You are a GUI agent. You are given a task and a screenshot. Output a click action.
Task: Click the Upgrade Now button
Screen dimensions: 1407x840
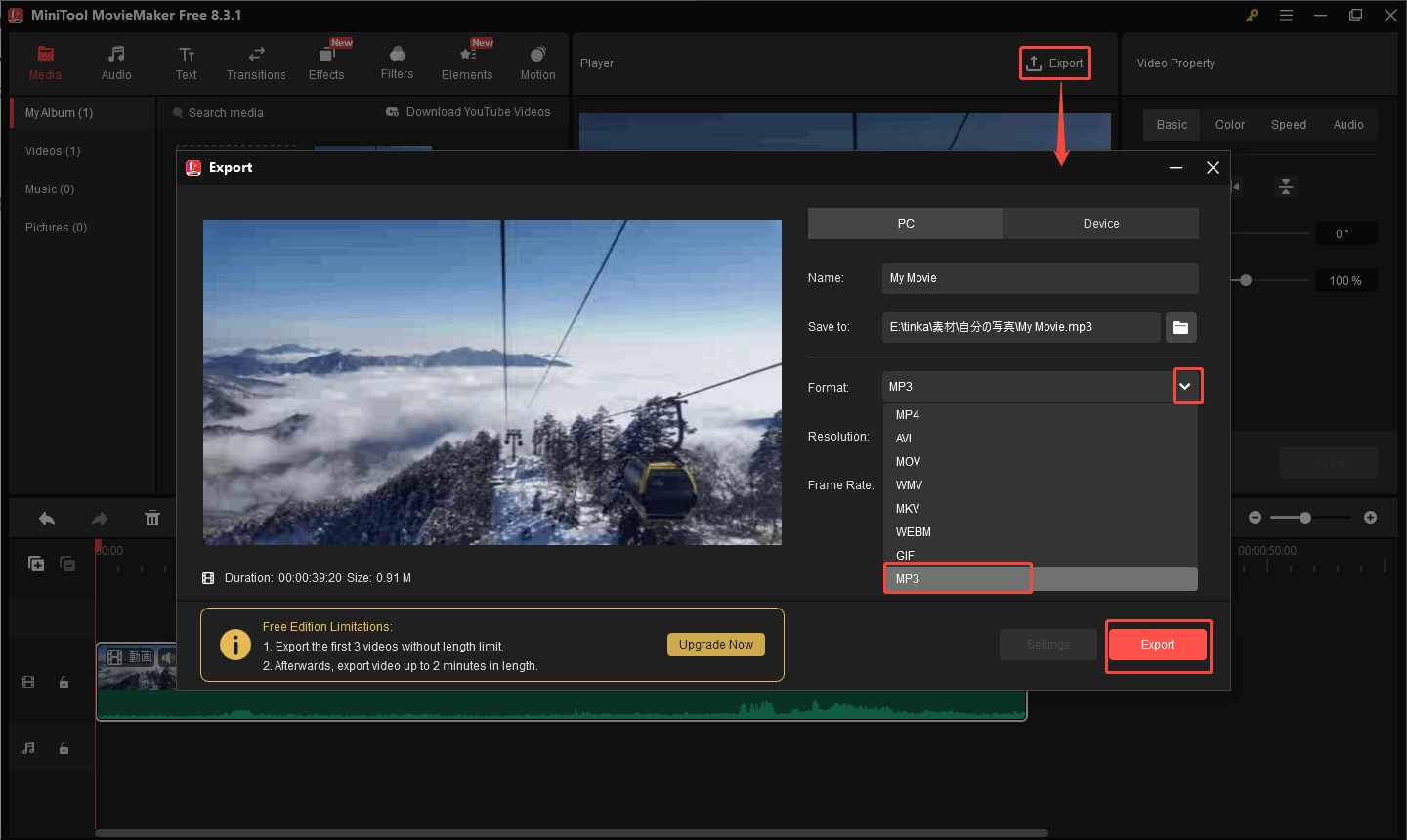(716, 645)
